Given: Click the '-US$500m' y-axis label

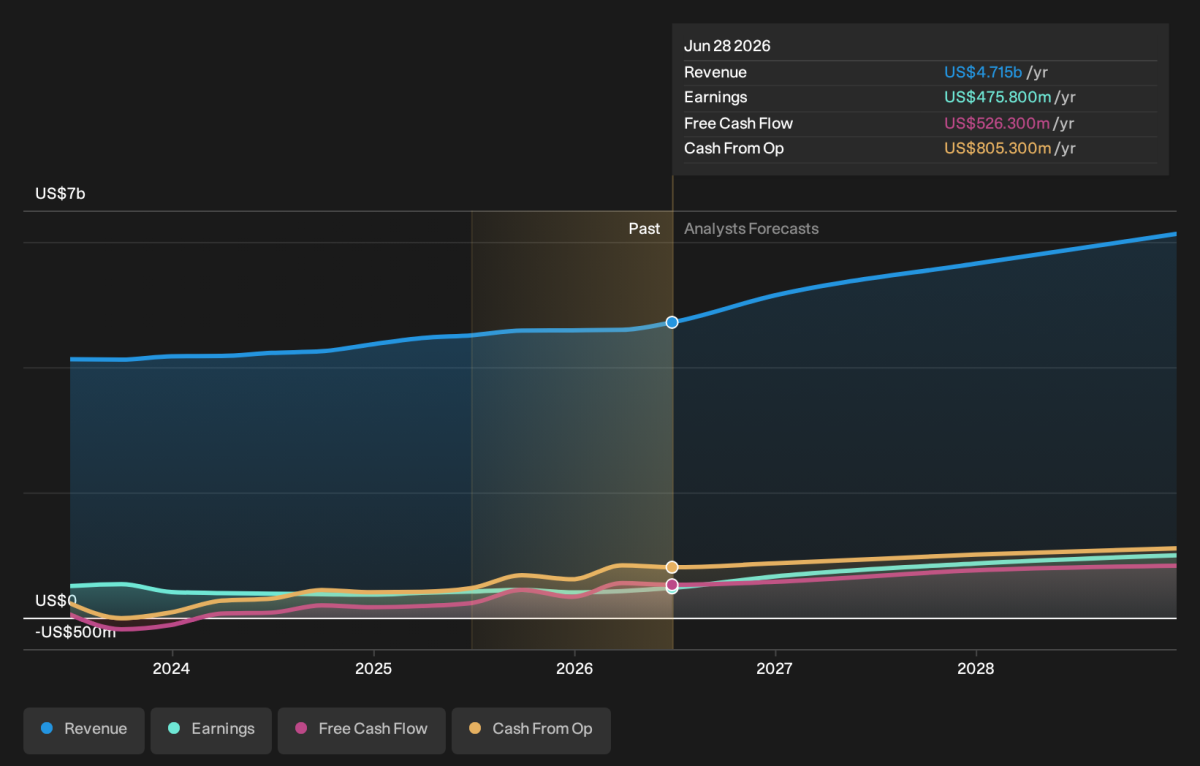Looking at the screenshot, I should [x=75, y=632].
